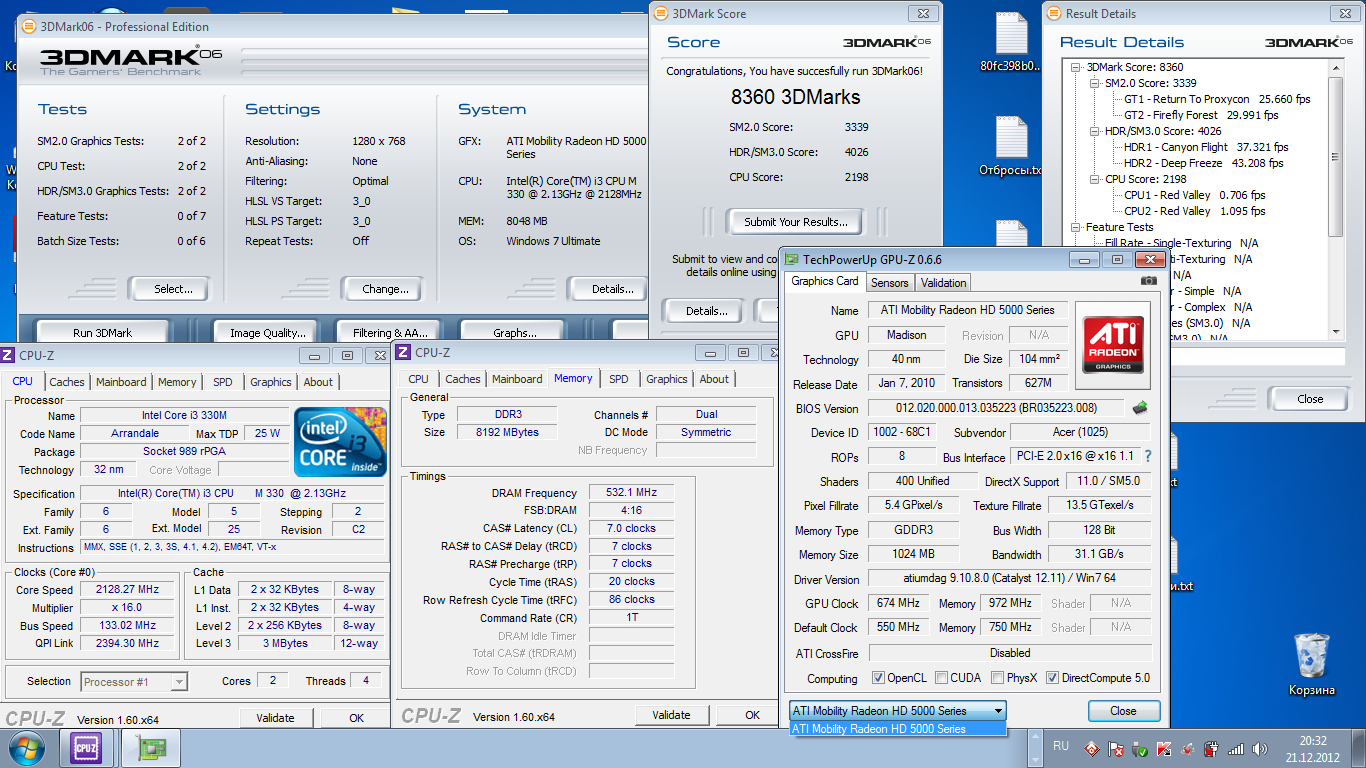
Task: Open the Отбросы.txt desktop file
Action: pyautogui.click(x=1011, y=147)
